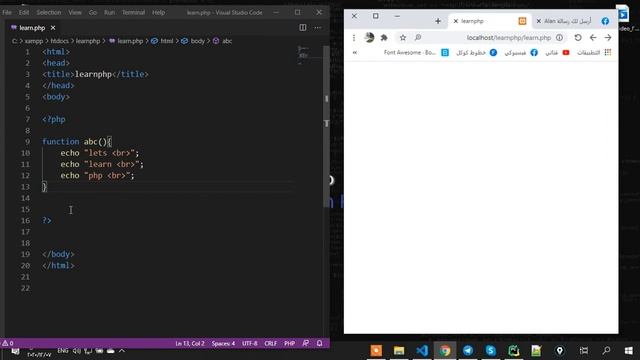Viewport: 640px width, 360px height.
Task: Click the </body> tag on line 19
Action: tap(58, 254)
